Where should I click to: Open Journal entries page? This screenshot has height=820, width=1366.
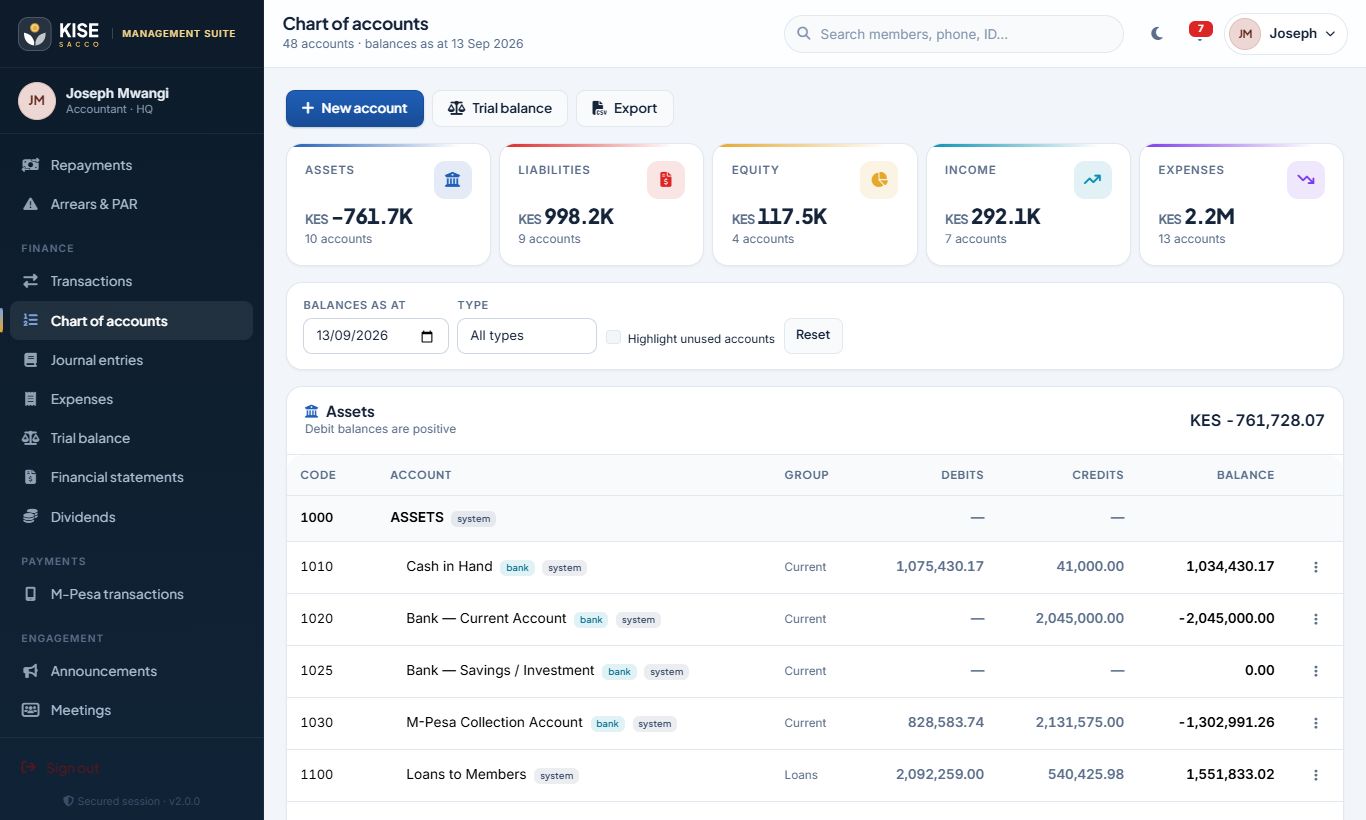[x=131, y=360]
